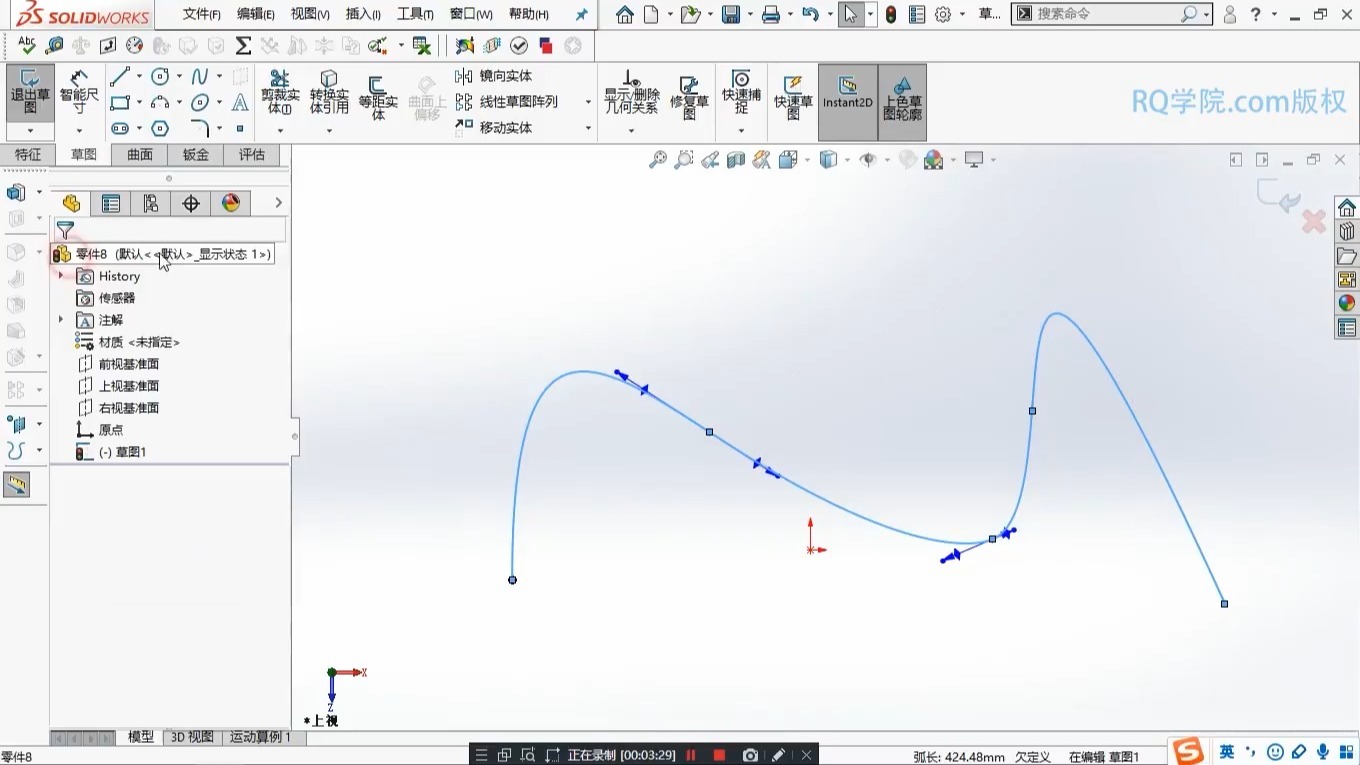Click the Convert Entities icon
Viewport: 1360px width, 765px height.
328,92
